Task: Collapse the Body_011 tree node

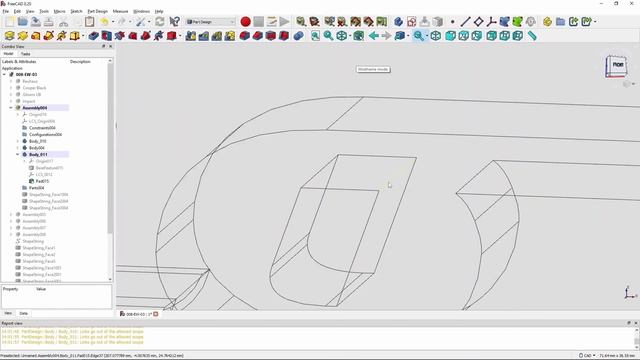Action: 18,154
